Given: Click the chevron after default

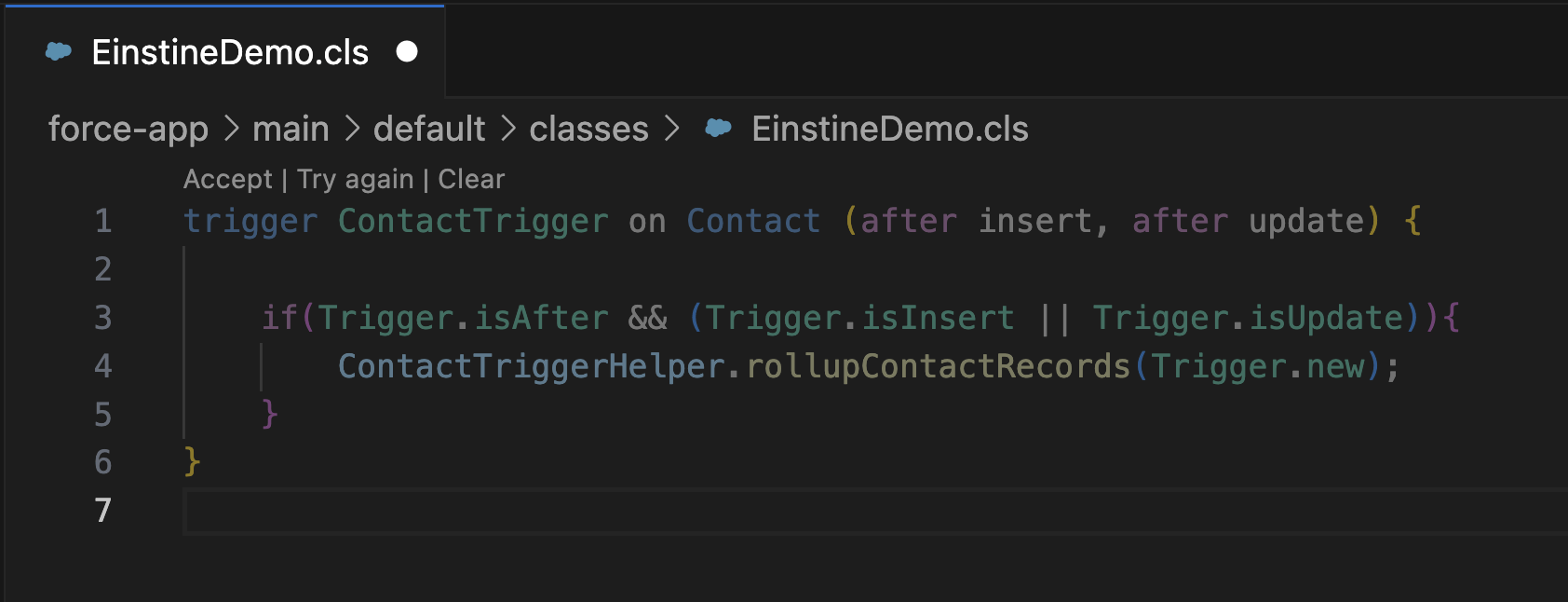Looking at the screenshot, I should pyautogui.click(x=507, y=130).
